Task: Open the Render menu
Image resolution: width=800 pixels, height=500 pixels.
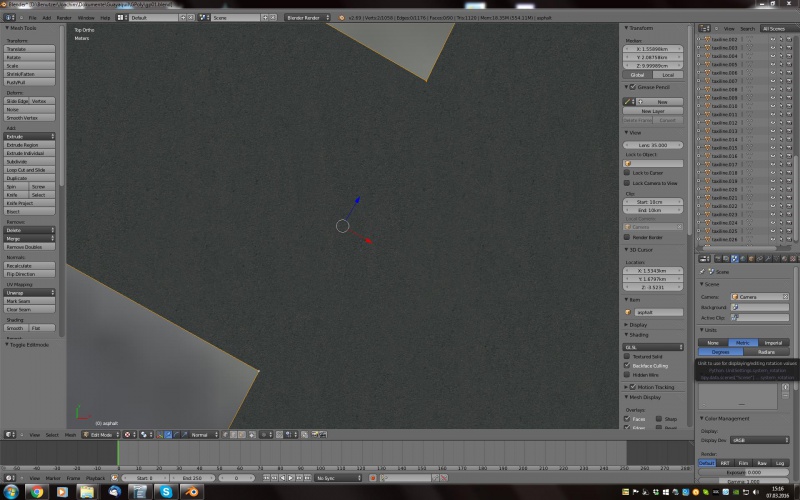Action: tap(64, 17)
